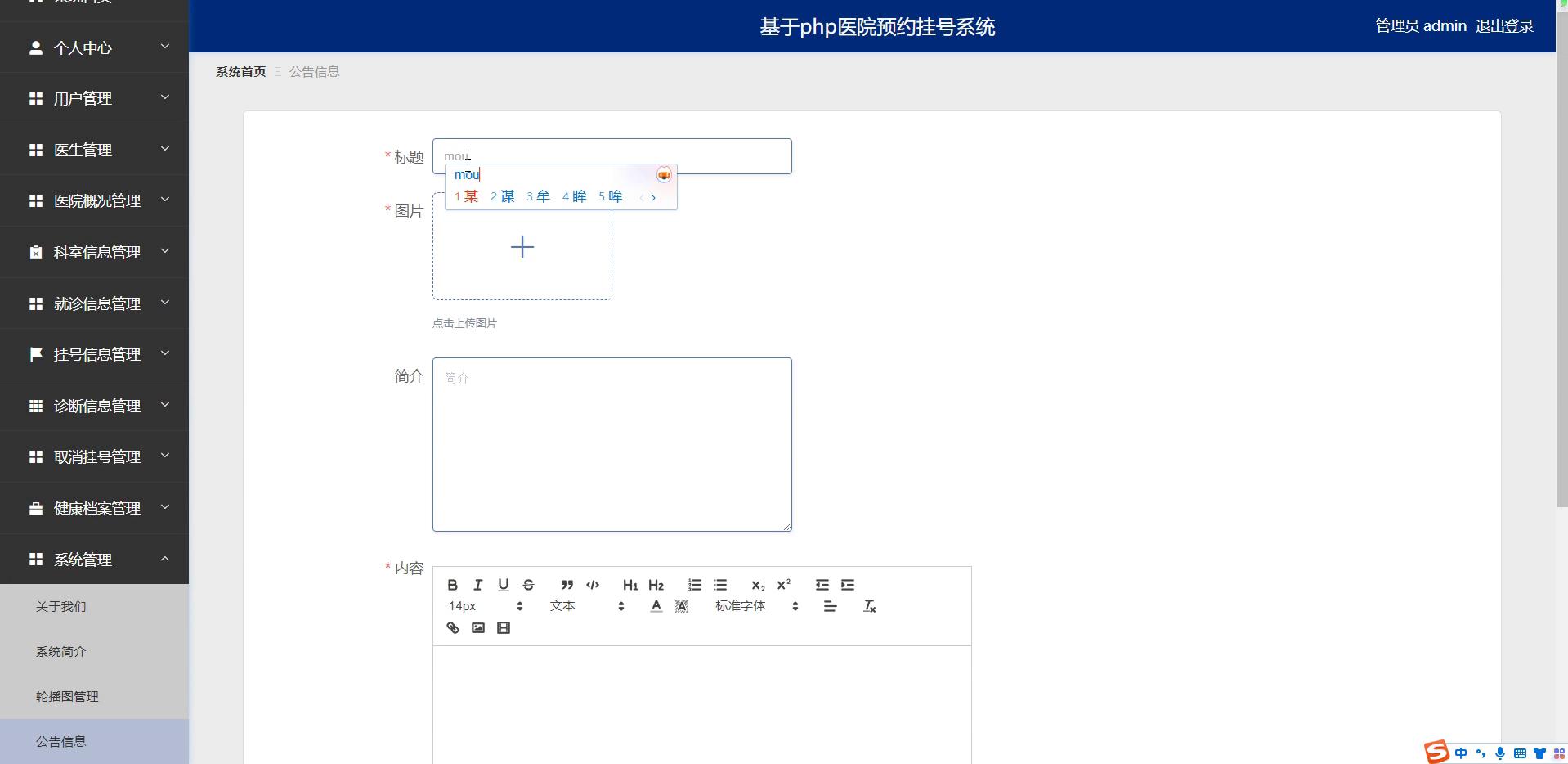Open the 轮播图管理 submenu item
Image resolution: width=1568 pixels, height=764 pixels.
(x=94, y=696)
